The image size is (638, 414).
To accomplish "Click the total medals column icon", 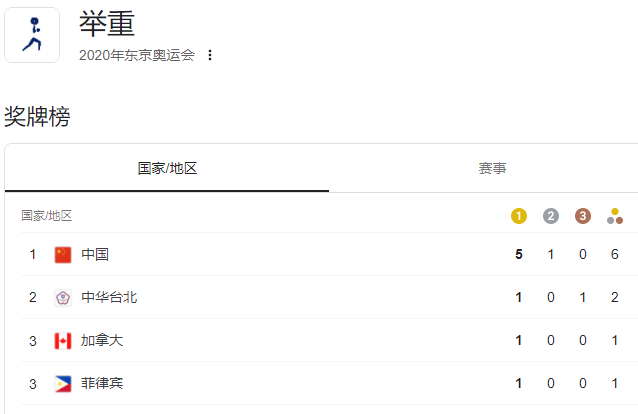I will click(x=615, y=216).
